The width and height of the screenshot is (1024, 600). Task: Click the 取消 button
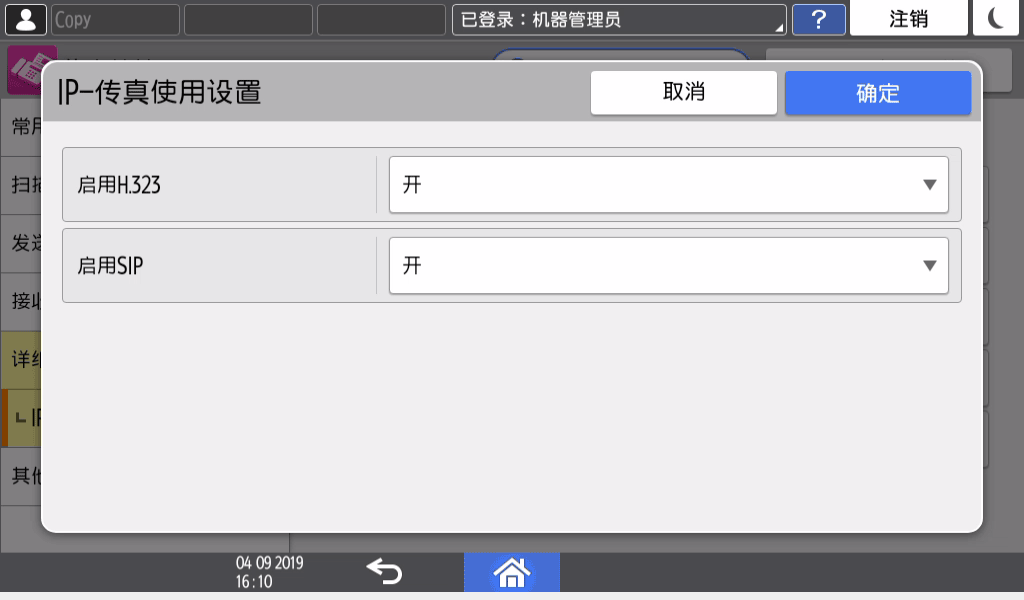point(683,93)
